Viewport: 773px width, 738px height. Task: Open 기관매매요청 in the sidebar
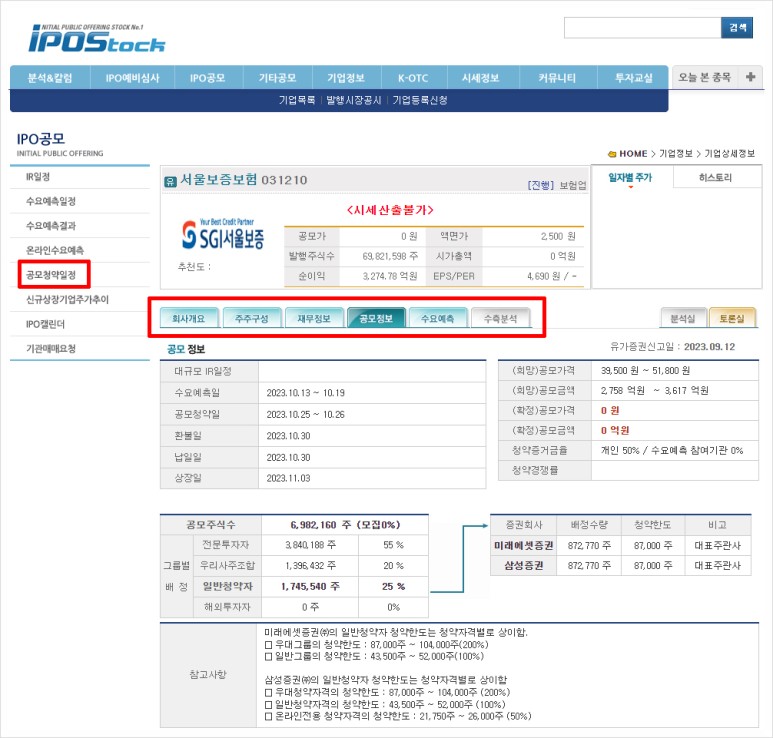click(x=51, y=349)
